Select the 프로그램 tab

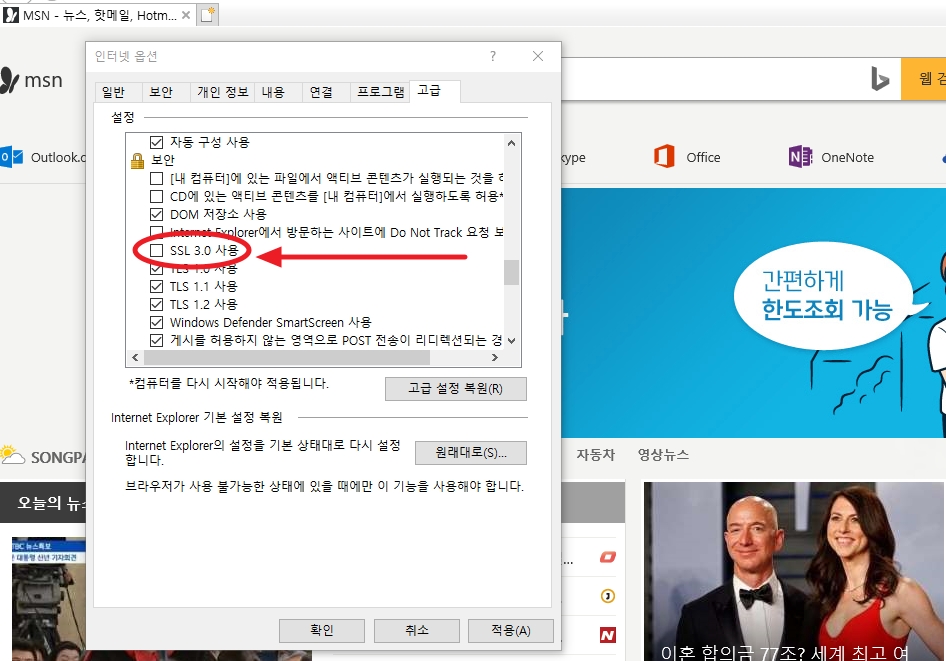[x=381, y=92]
